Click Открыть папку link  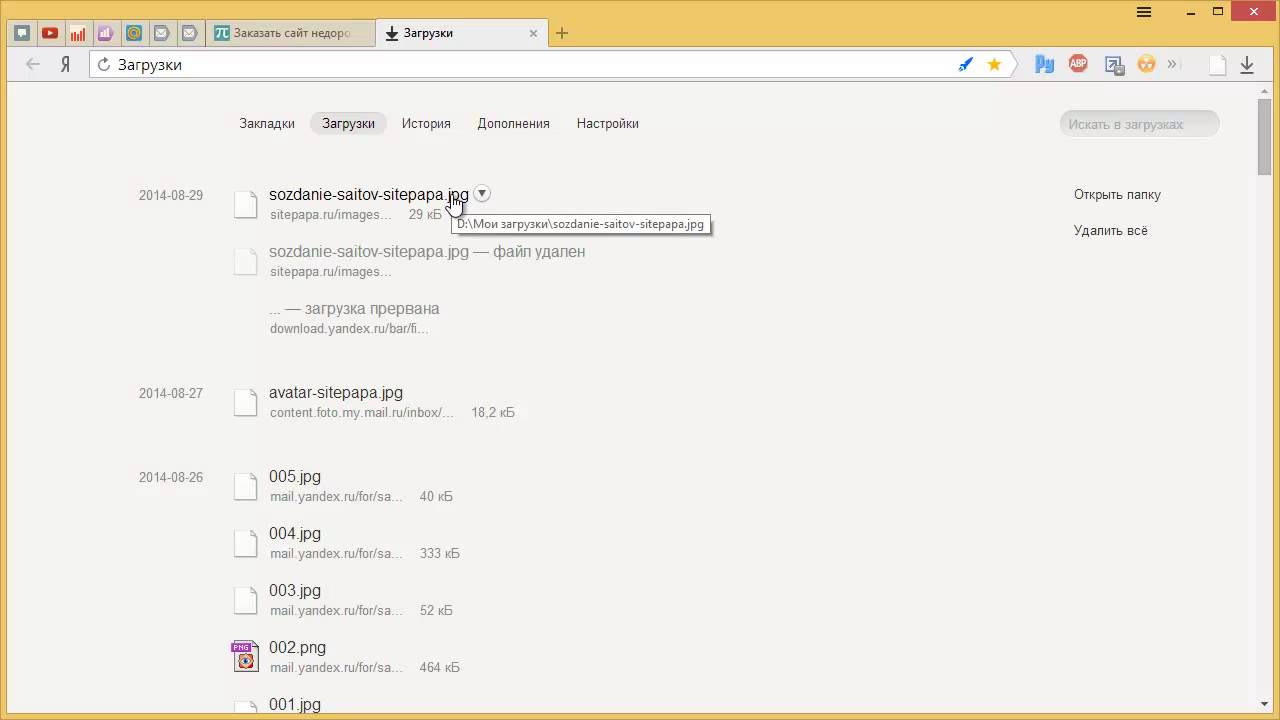click(1117, 195)
